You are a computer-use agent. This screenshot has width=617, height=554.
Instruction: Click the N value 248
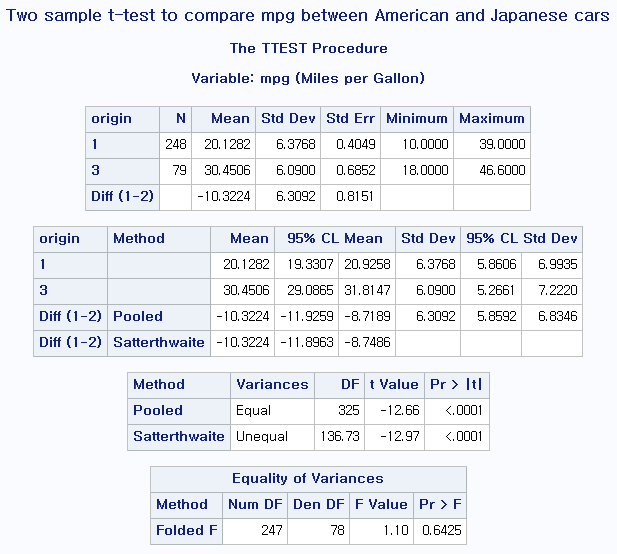click(x=175, y=144)
